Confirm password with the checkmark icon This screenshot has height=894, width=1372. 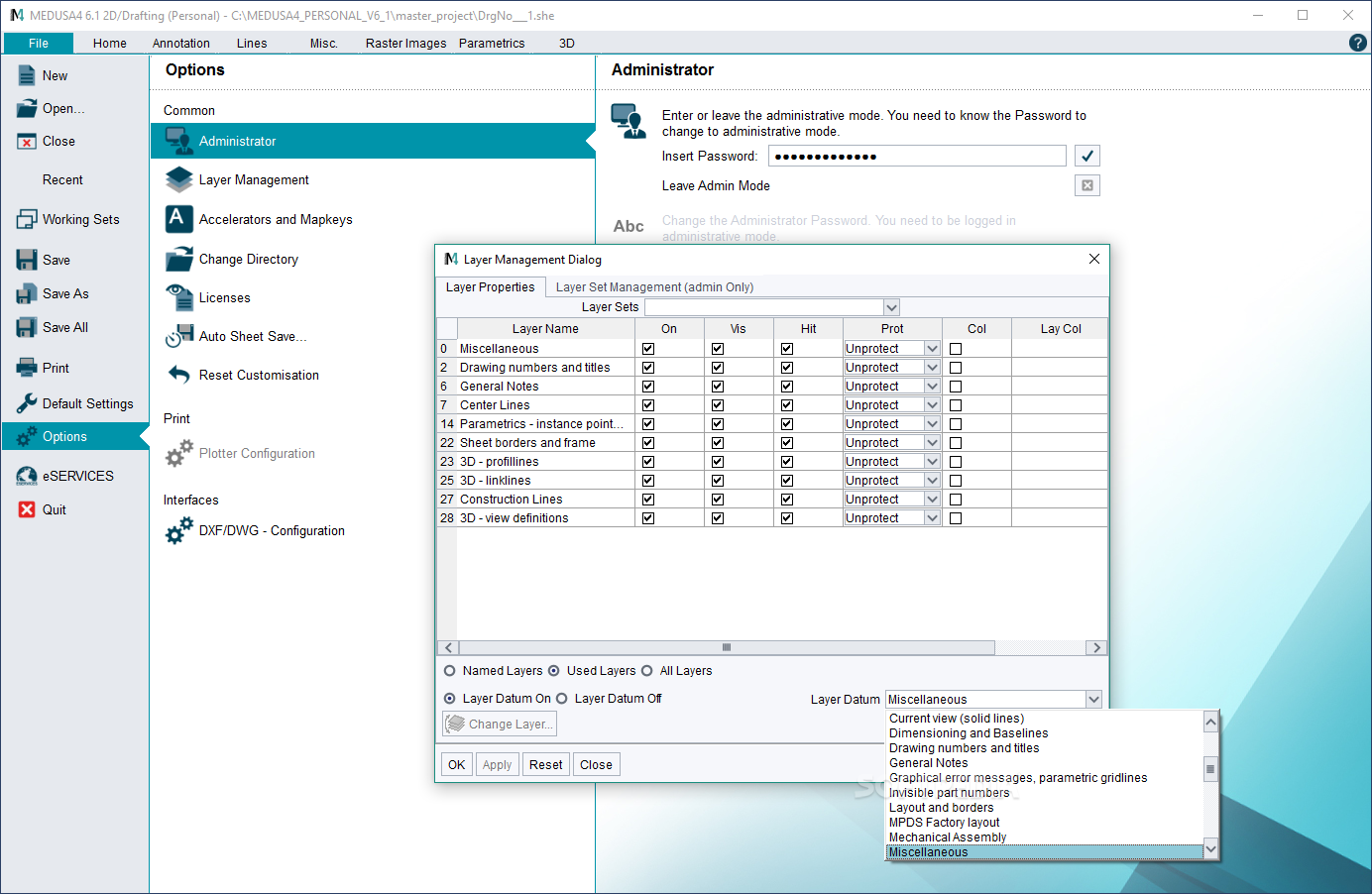coord(1087,156)
